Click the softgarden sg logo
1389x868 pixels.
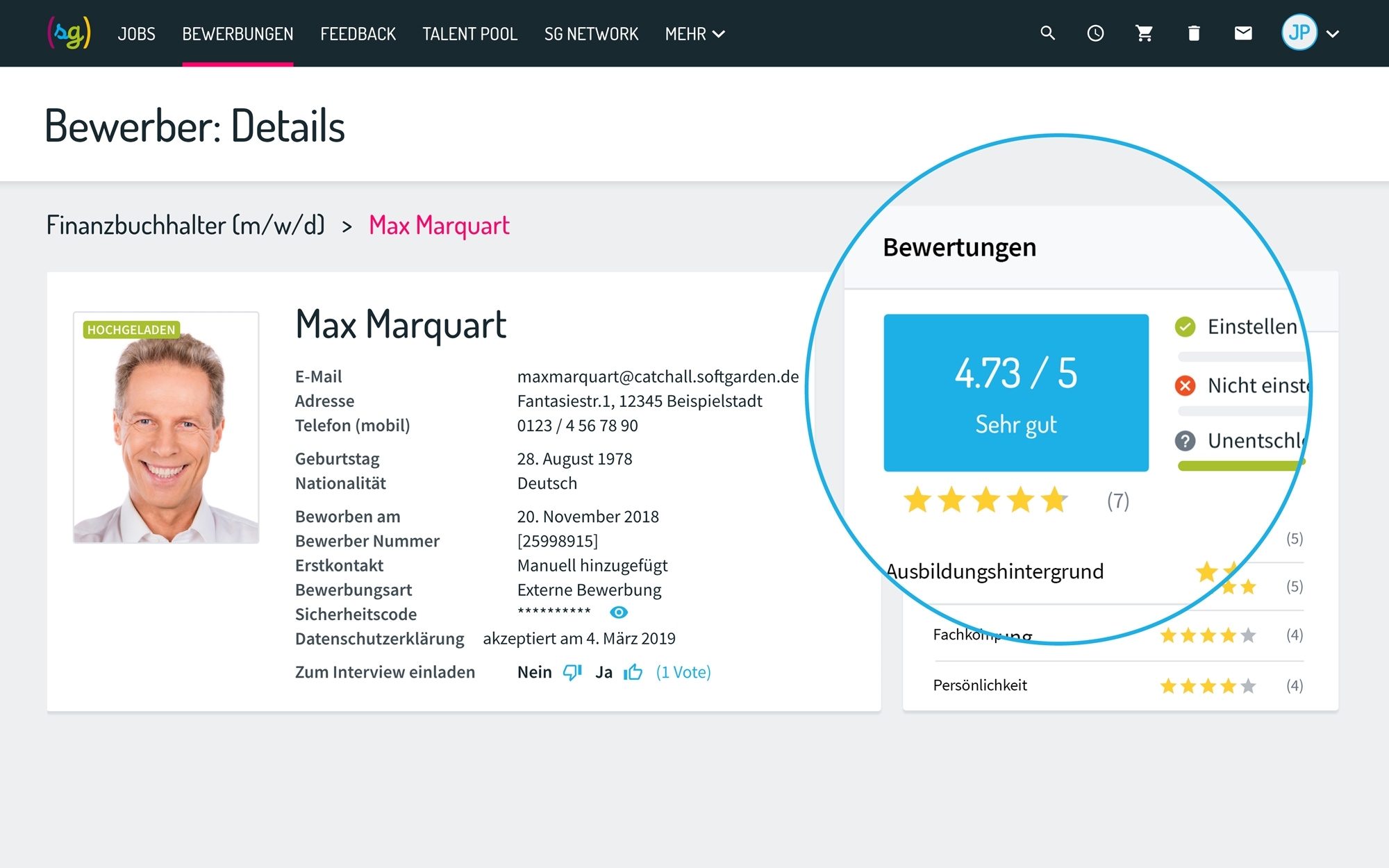[x=69, y=33]
